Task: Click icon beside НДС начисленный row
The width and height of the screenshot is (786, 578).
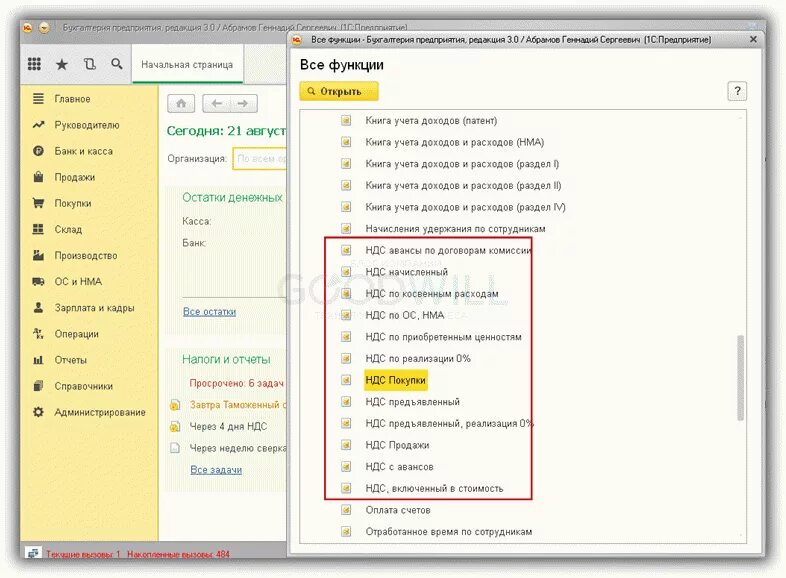Action: click(x=346, y=272)
